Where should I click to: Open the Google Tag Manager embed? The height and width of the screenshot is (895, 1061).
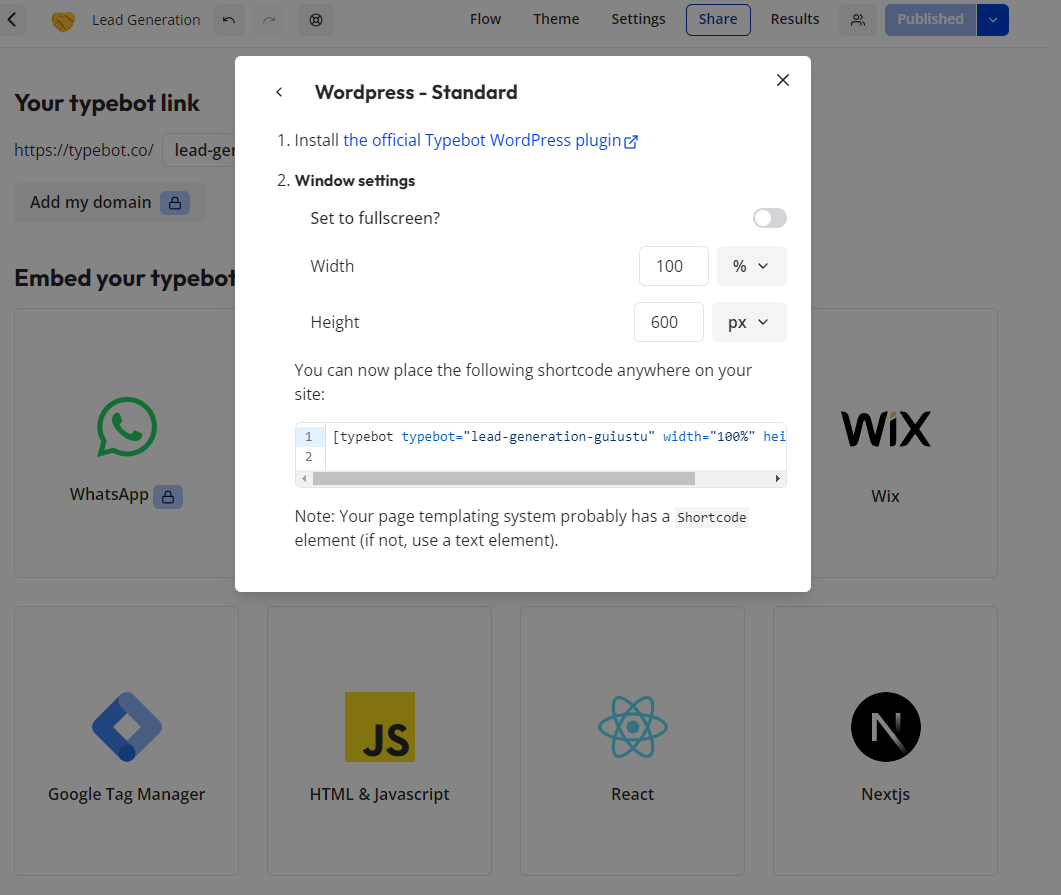tap(127, 741)
